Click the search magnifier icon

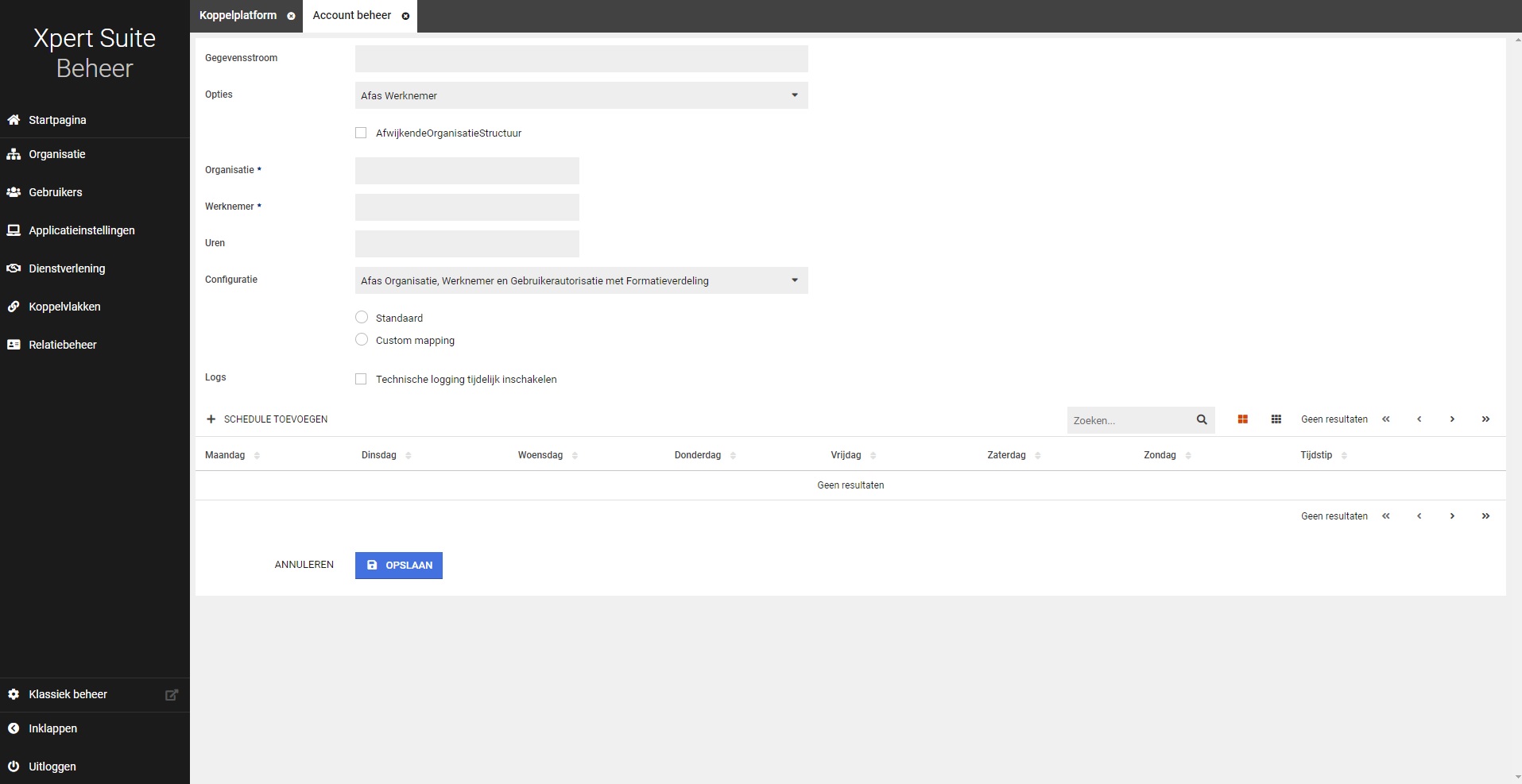pos(1202,419)
